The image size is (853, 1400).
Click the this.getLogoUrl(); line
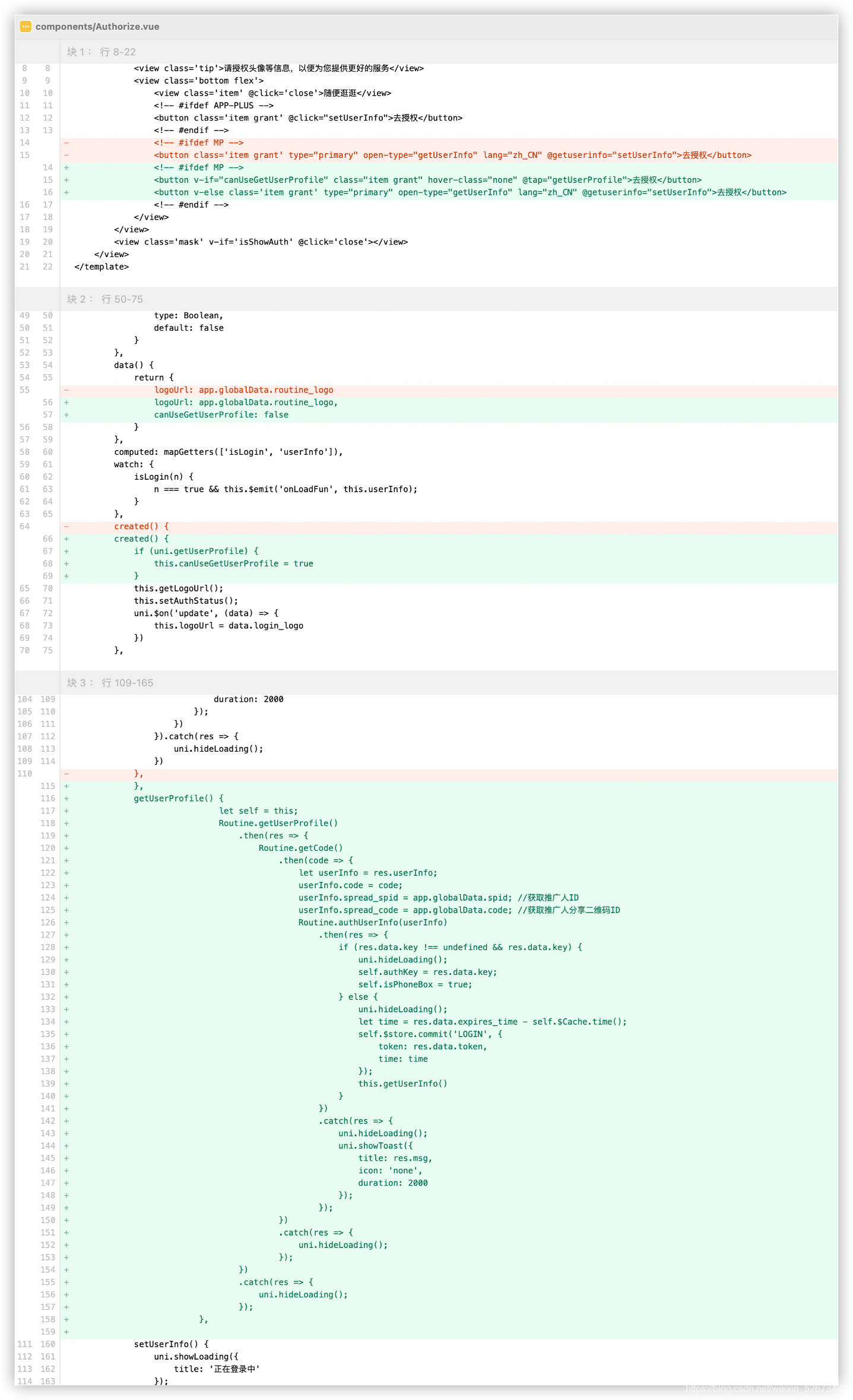pos(179,589)
